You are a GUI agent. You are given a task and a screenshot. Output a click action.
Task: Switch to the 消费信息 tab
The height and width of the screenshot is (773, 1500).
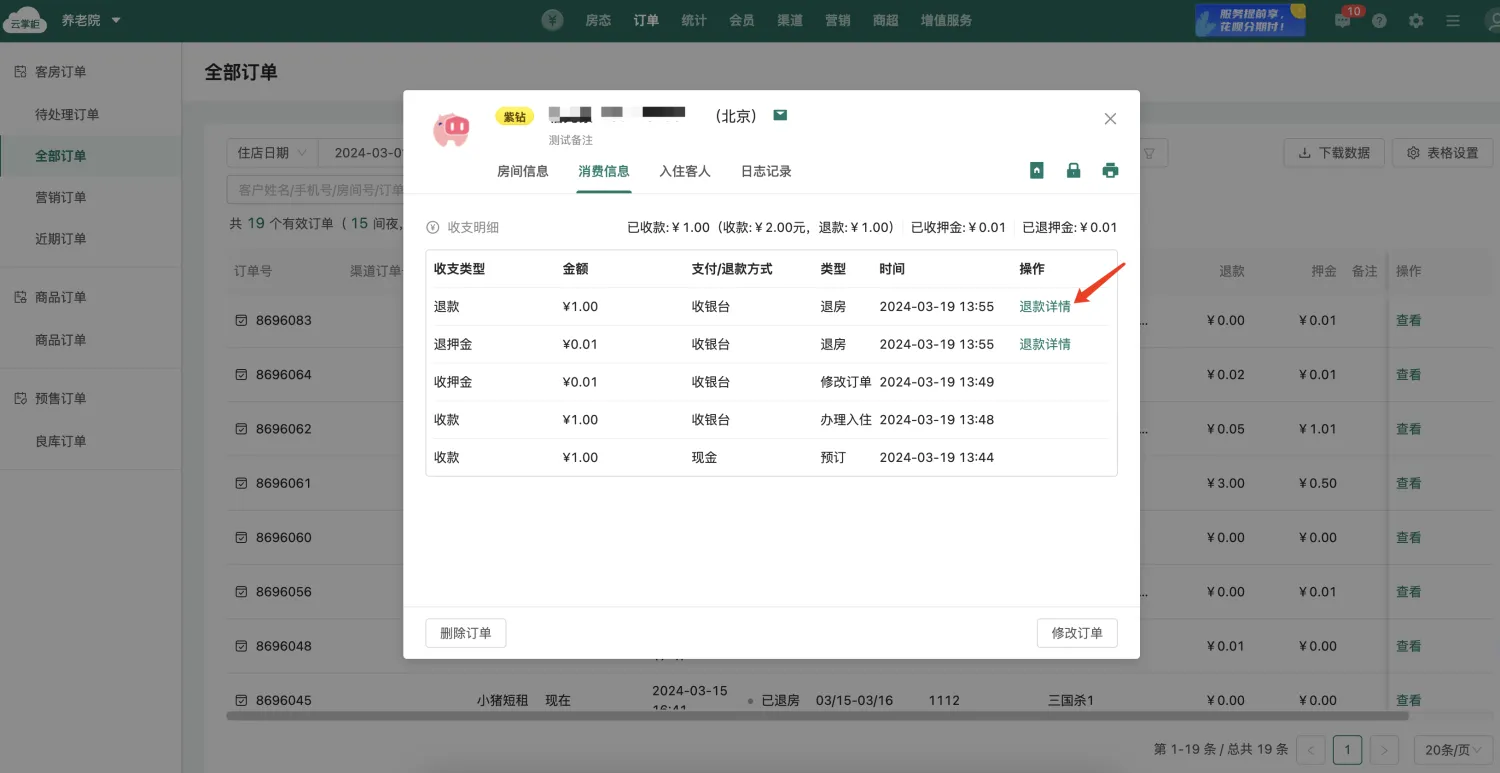pos(604,171)
